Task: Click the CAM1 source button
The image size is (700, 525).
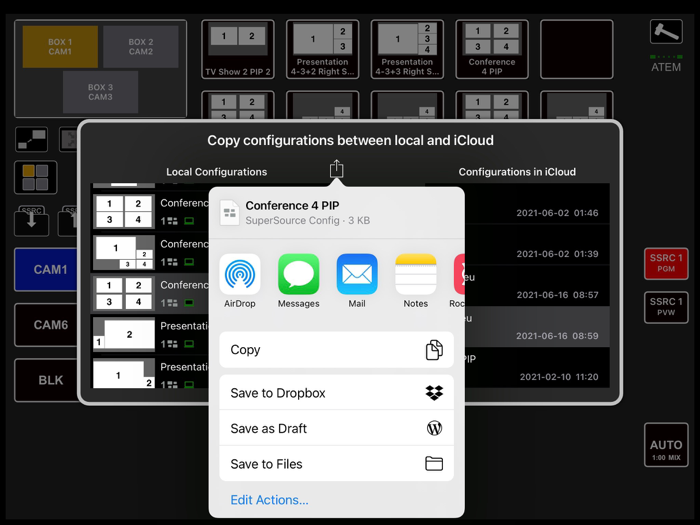Action: coord(46,270)
